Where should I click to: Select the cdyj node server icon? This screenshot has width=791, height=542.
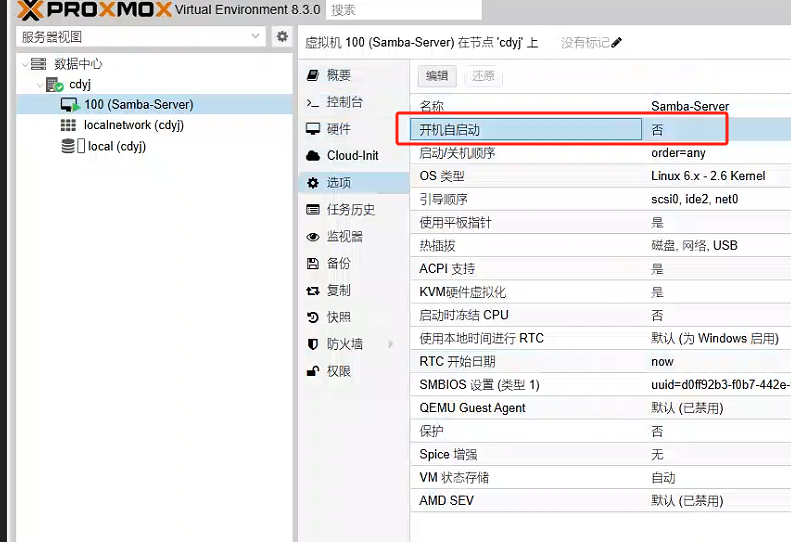tap(54, 84)
